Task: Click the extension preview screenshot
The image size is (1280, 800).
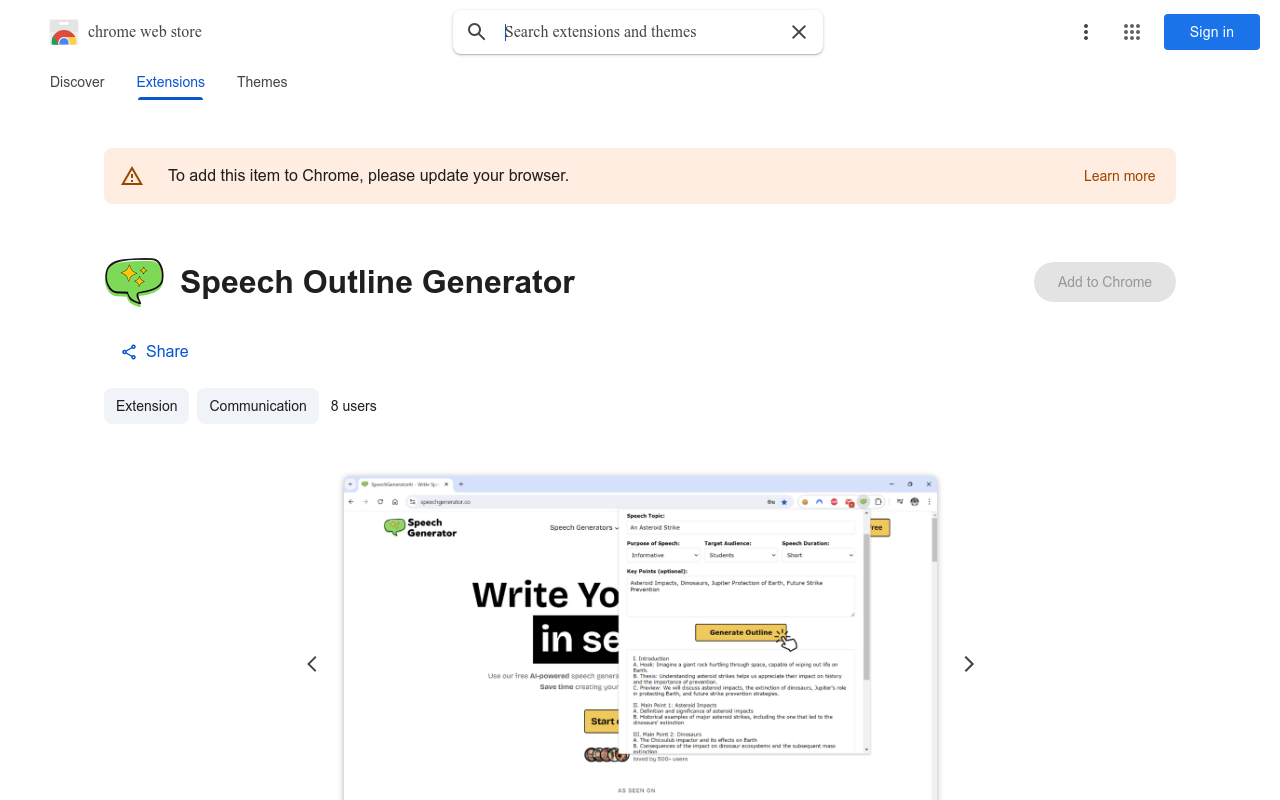Action: (640, 638)
